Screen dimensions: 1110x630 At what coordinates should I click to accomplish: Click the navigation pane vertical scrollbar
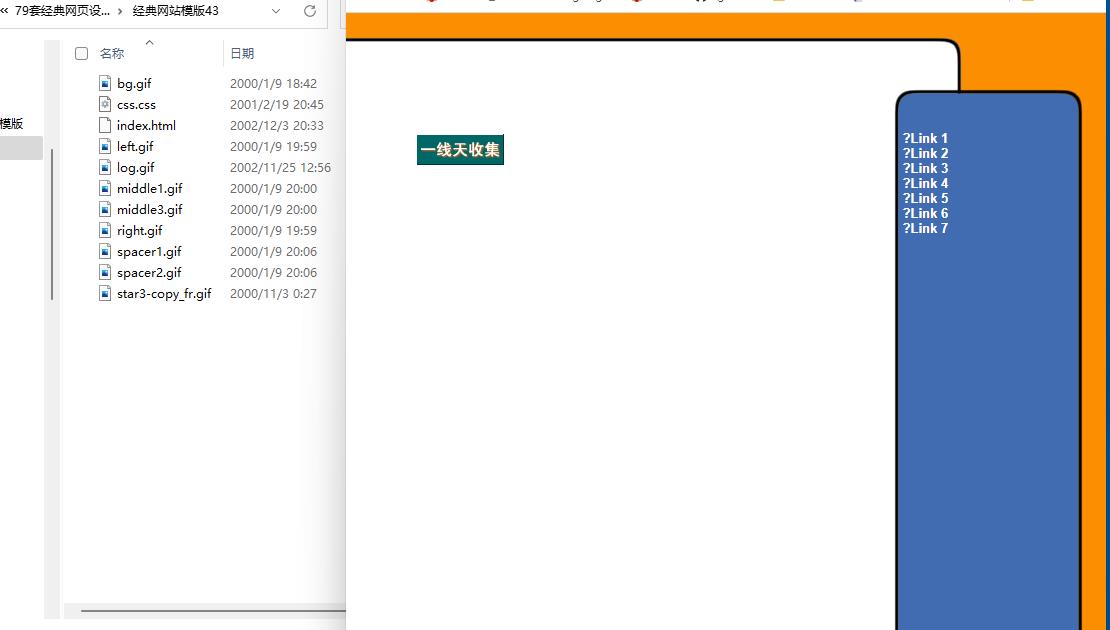click(x=52, y=224)
